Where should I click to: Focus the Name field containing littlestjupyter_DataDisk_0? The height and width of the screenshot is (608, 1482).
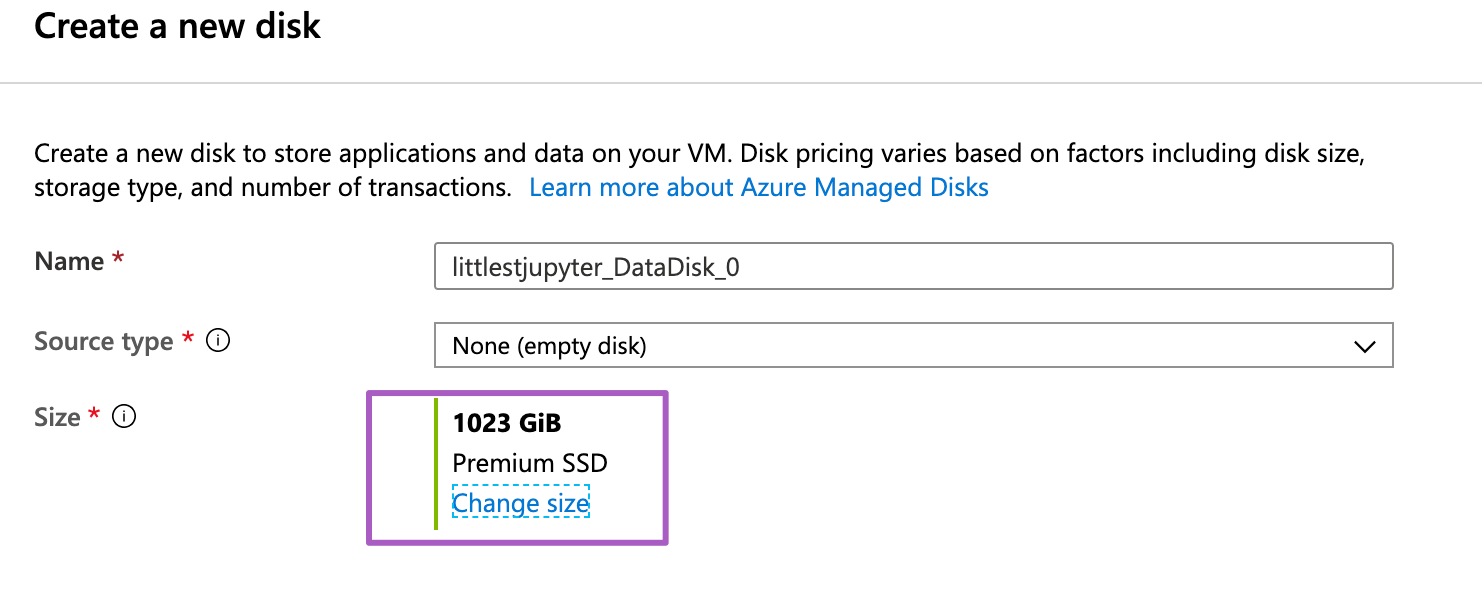(912, 267)
